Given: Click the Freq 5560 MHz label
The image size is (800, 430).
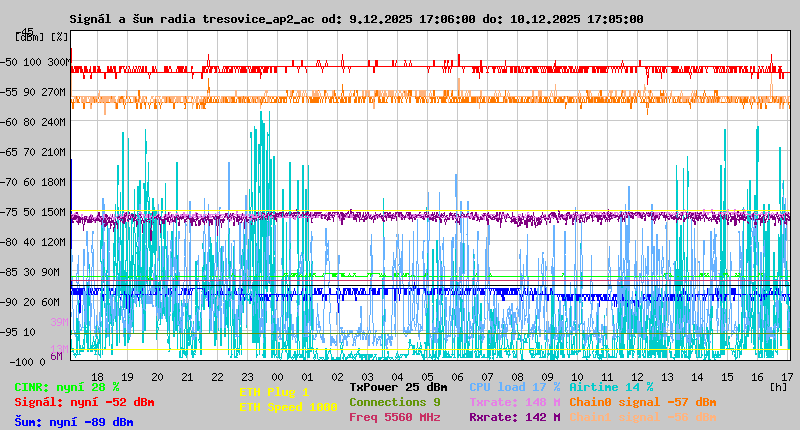Looking at the screenshot, I should [x=394, y=417].
